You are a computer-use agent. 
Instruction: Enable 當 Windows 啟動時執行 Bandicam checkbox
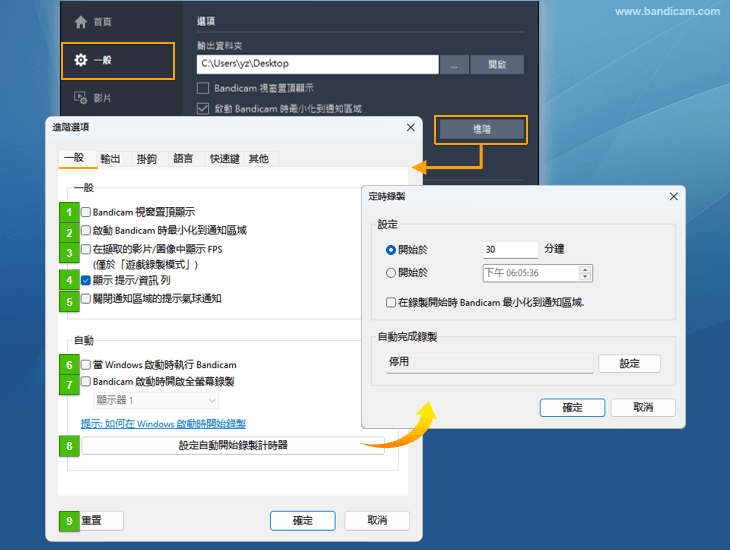[86, 365]
